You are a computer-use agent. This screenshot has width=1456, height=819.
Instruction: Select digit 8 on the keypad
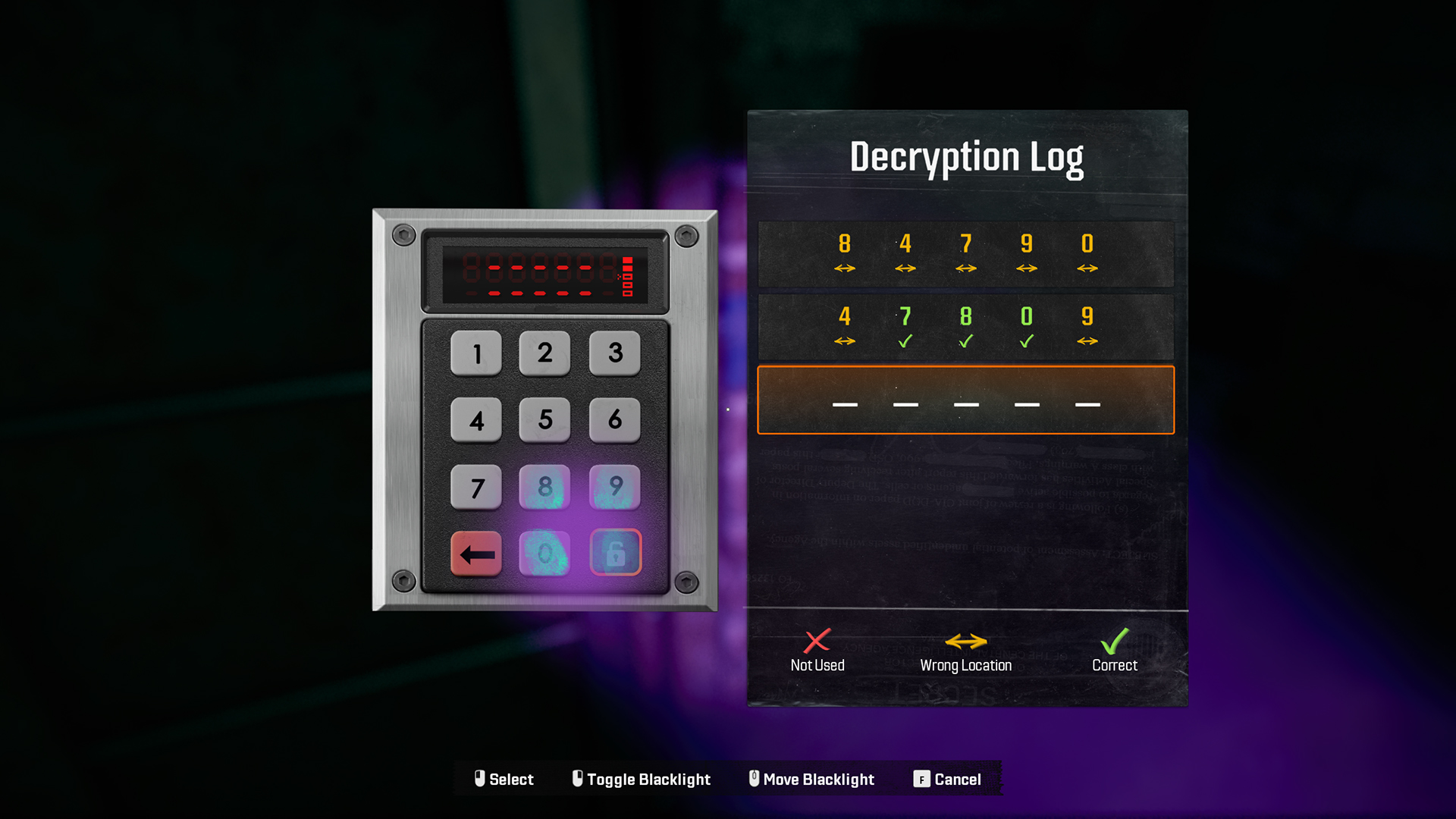pyautogui.click(x=545, y=487)
